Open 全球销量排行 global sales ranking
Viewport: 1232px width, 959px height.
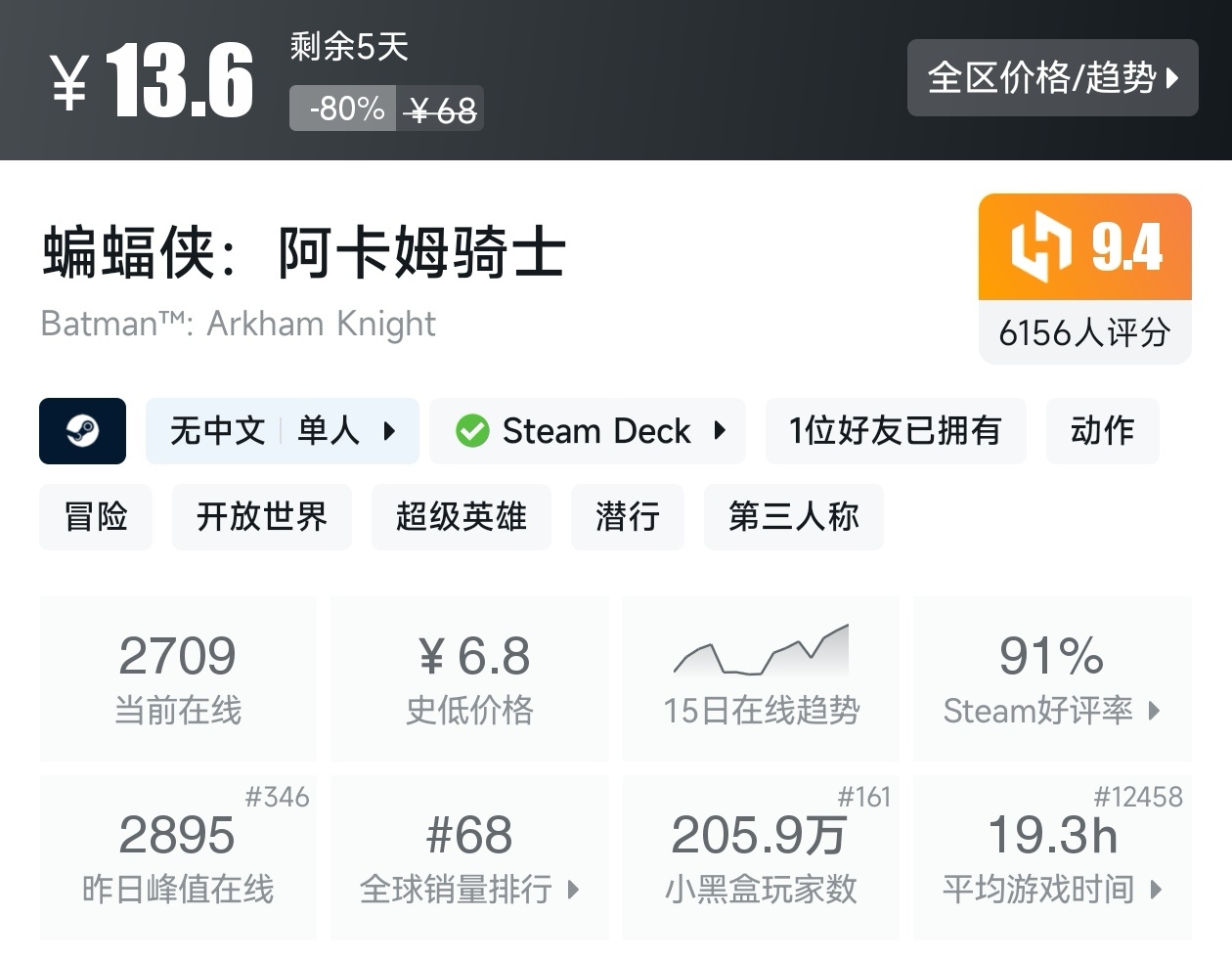[x=469, y=857]
